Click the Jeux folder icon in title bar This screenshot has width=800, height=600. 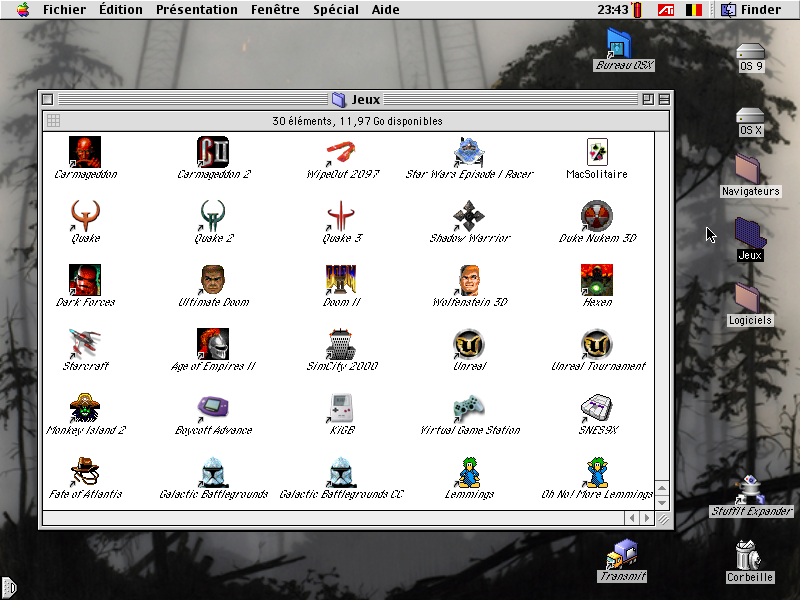(x=339, y=99)
